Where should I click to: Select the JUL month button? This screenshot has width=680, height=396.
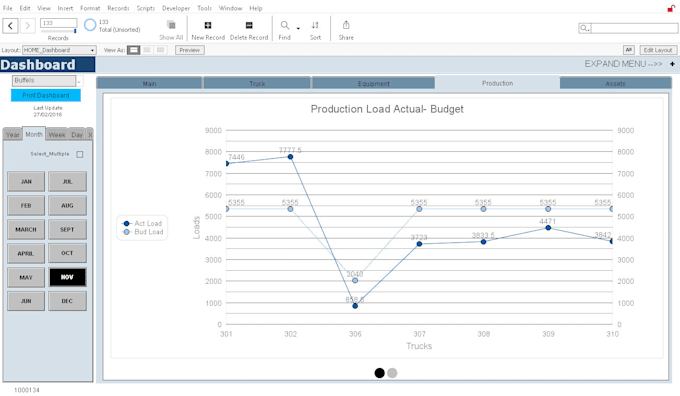coord(67,181)
